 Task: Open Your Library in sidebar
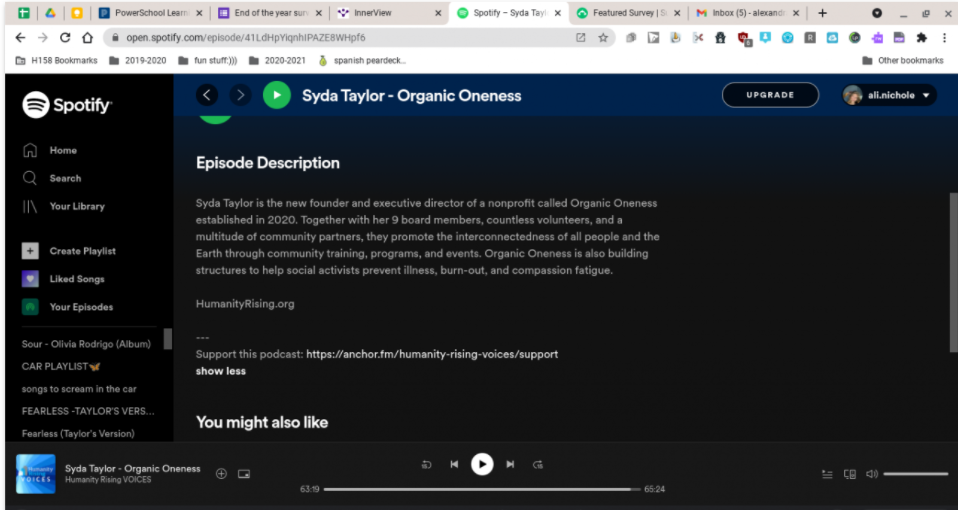pos(64,206)
